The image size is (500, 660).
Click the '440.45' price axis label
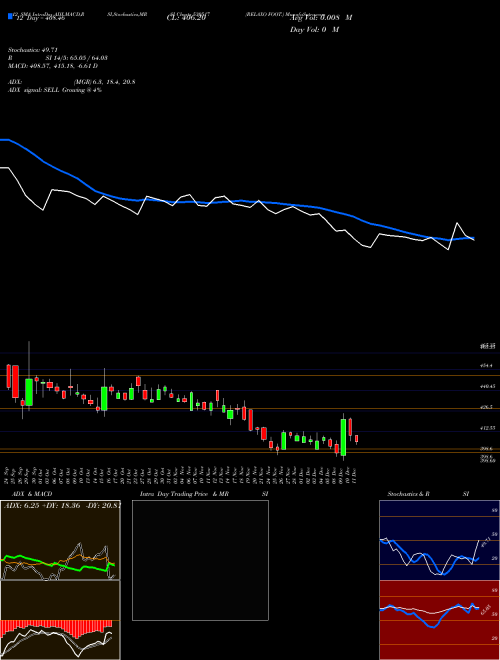(x=488, y=386)
